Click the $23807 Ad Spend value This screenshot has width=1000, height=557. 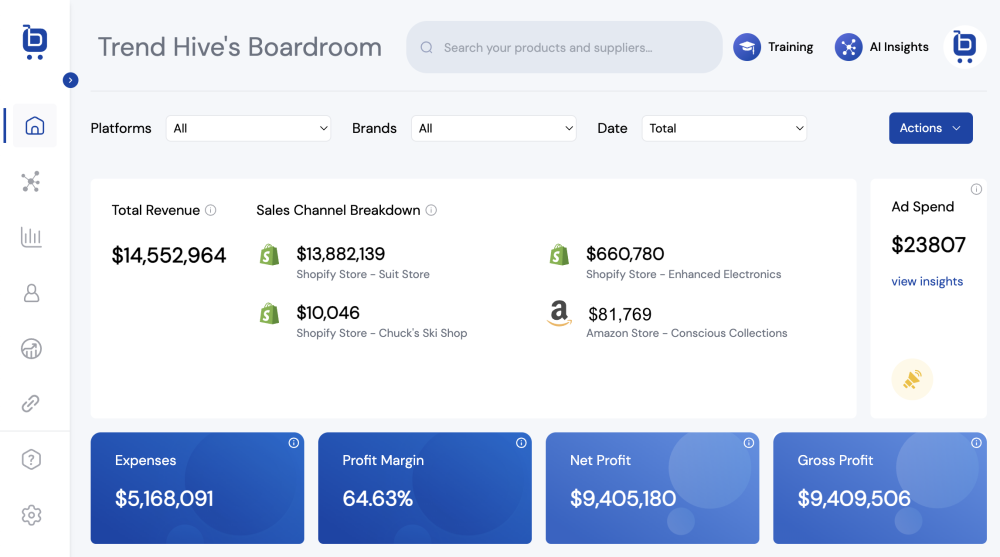[x=929, y=245]
